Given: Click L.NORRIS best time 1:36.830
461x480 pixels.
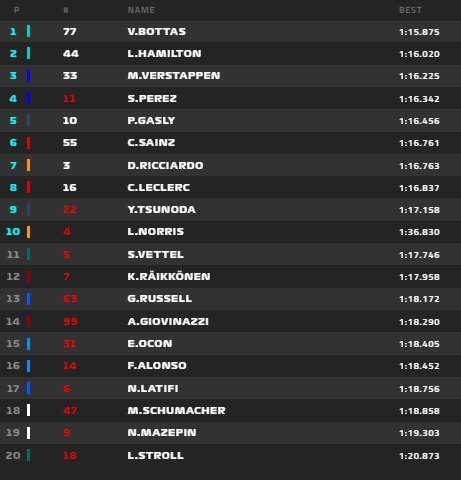Looking at the screenshot, I should click(419, 232).
